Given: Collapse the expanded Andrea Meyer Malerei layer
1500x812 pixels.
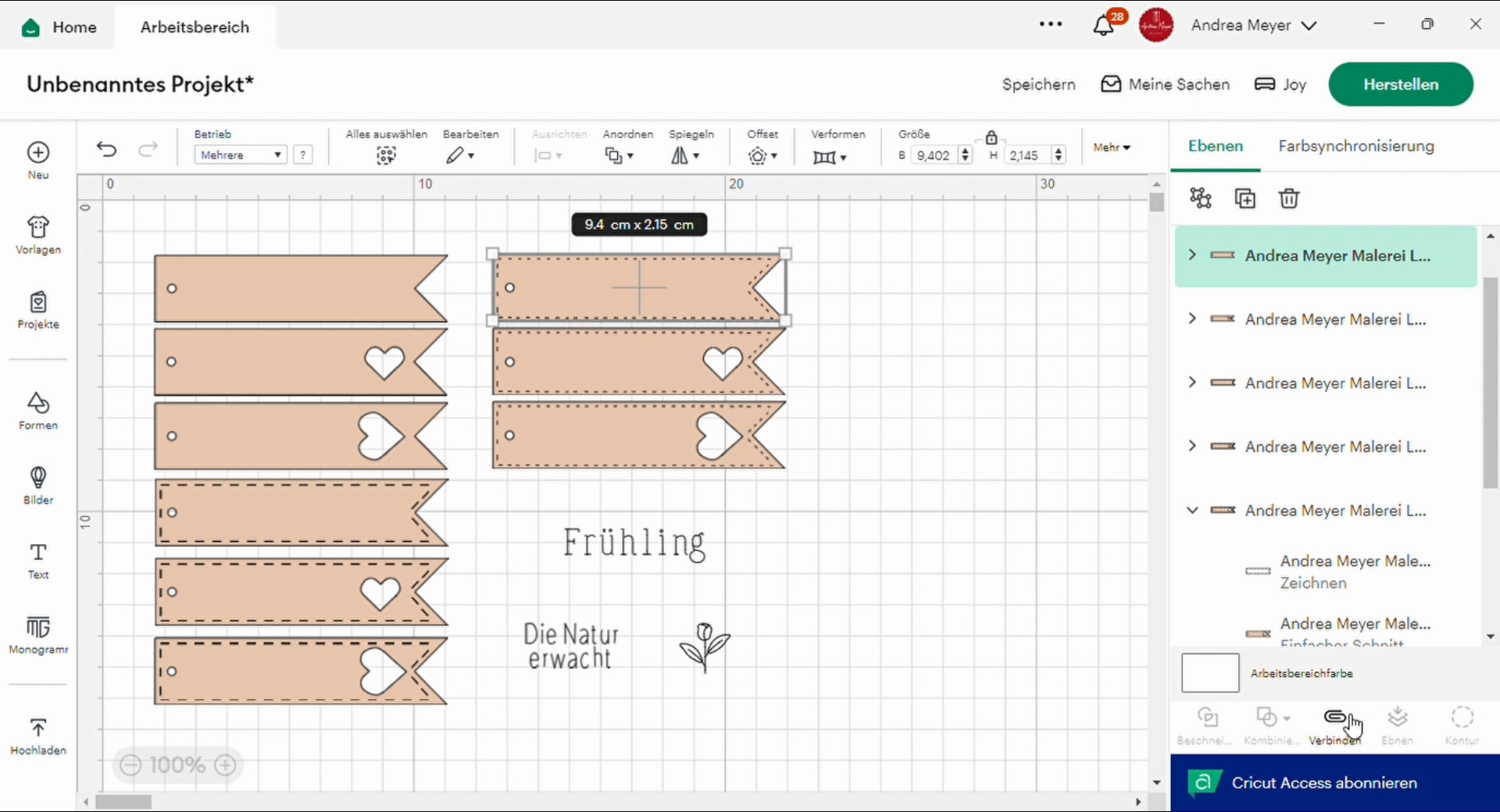Looking at the screenshot, I should 1192,511.
